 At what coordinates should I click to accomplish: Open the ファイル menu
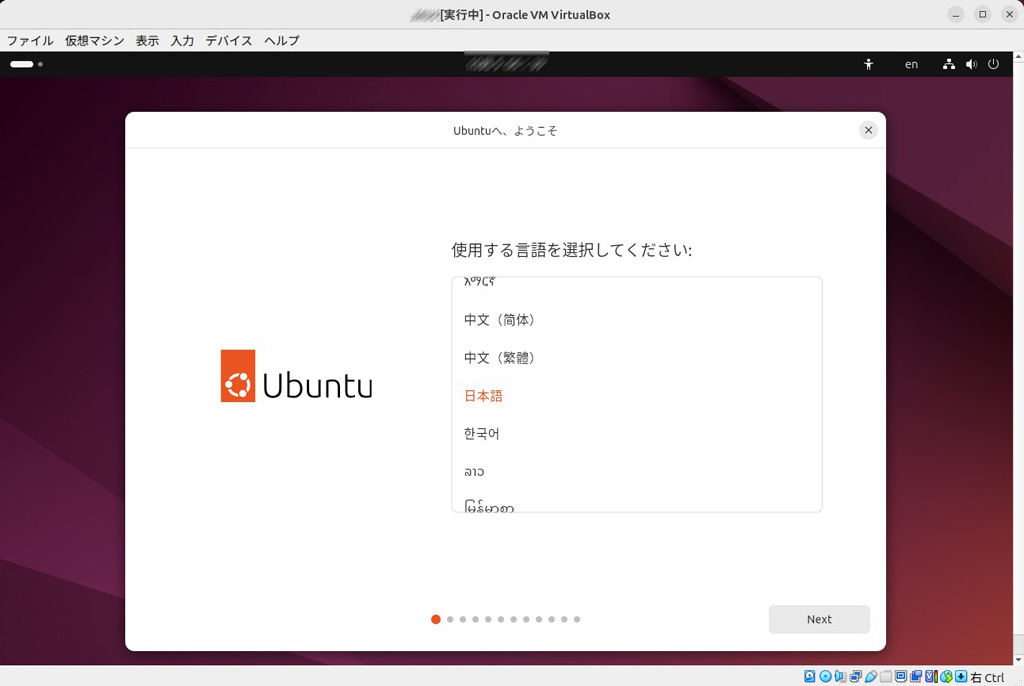pyautogui.click(x=30, y=41)
